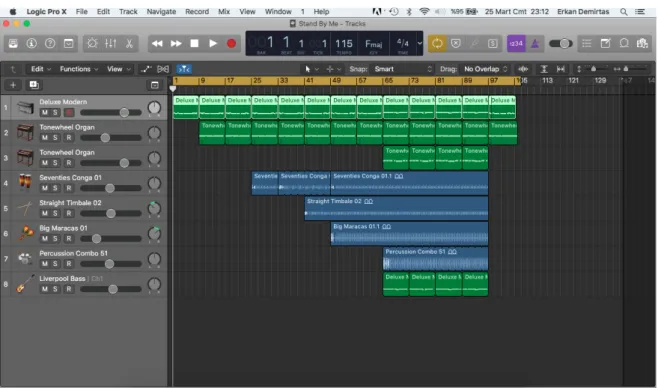Open the View dropdown in Tracks area
This screenshot has width=658, height=388.
pyautogui.click(x=118, y=69)
